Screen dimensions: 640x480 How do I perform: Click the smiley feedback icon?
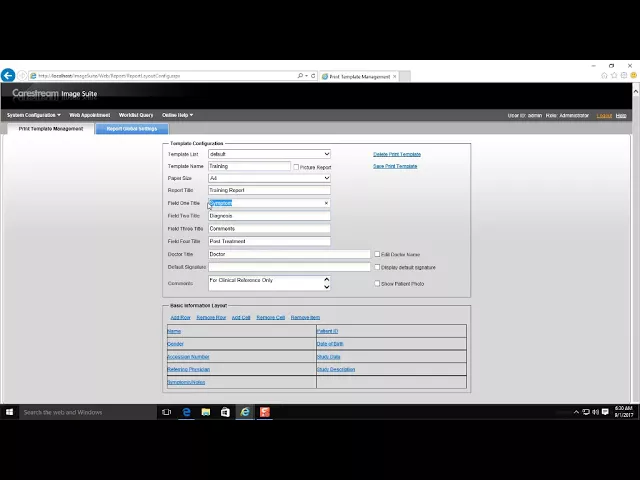(633, 76)
